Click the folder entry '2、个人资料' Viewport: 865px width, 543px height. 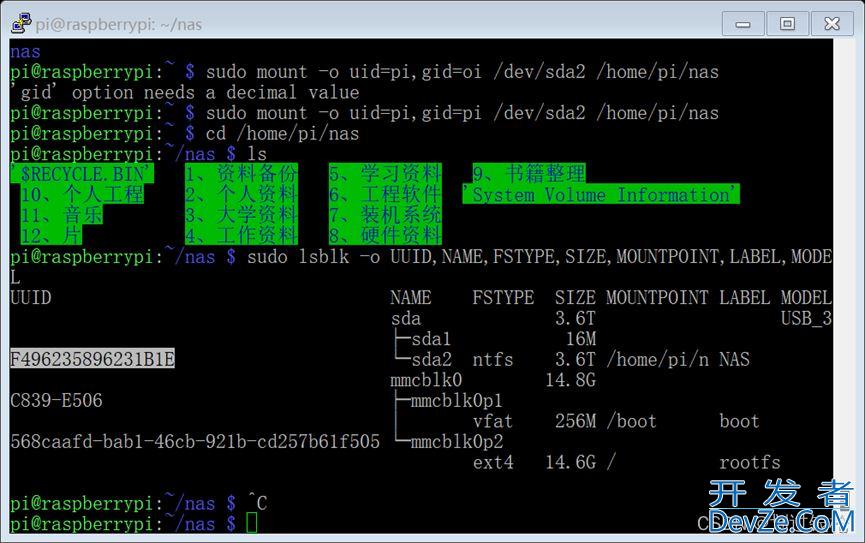241,194
